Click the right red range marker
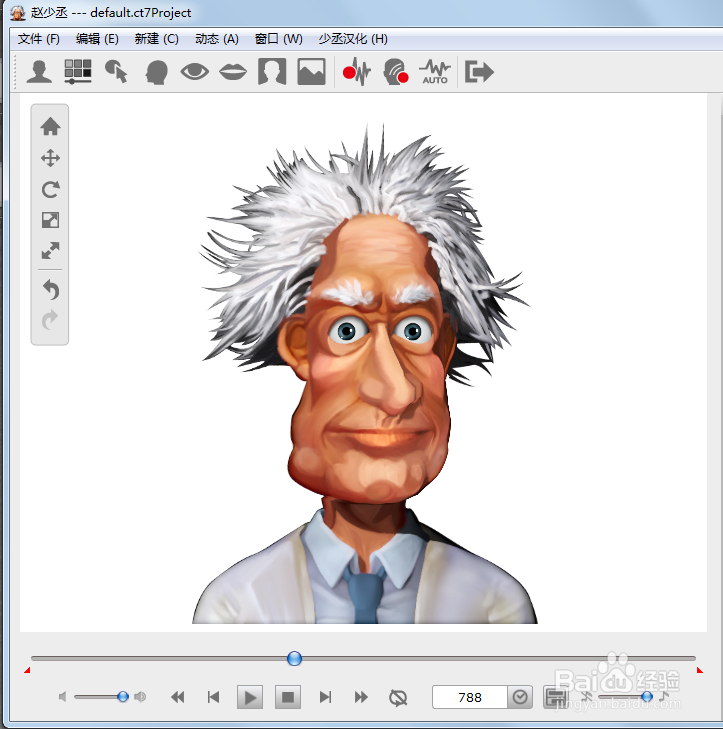The width and height of the screenshot is (723, 729). (700, 670)
